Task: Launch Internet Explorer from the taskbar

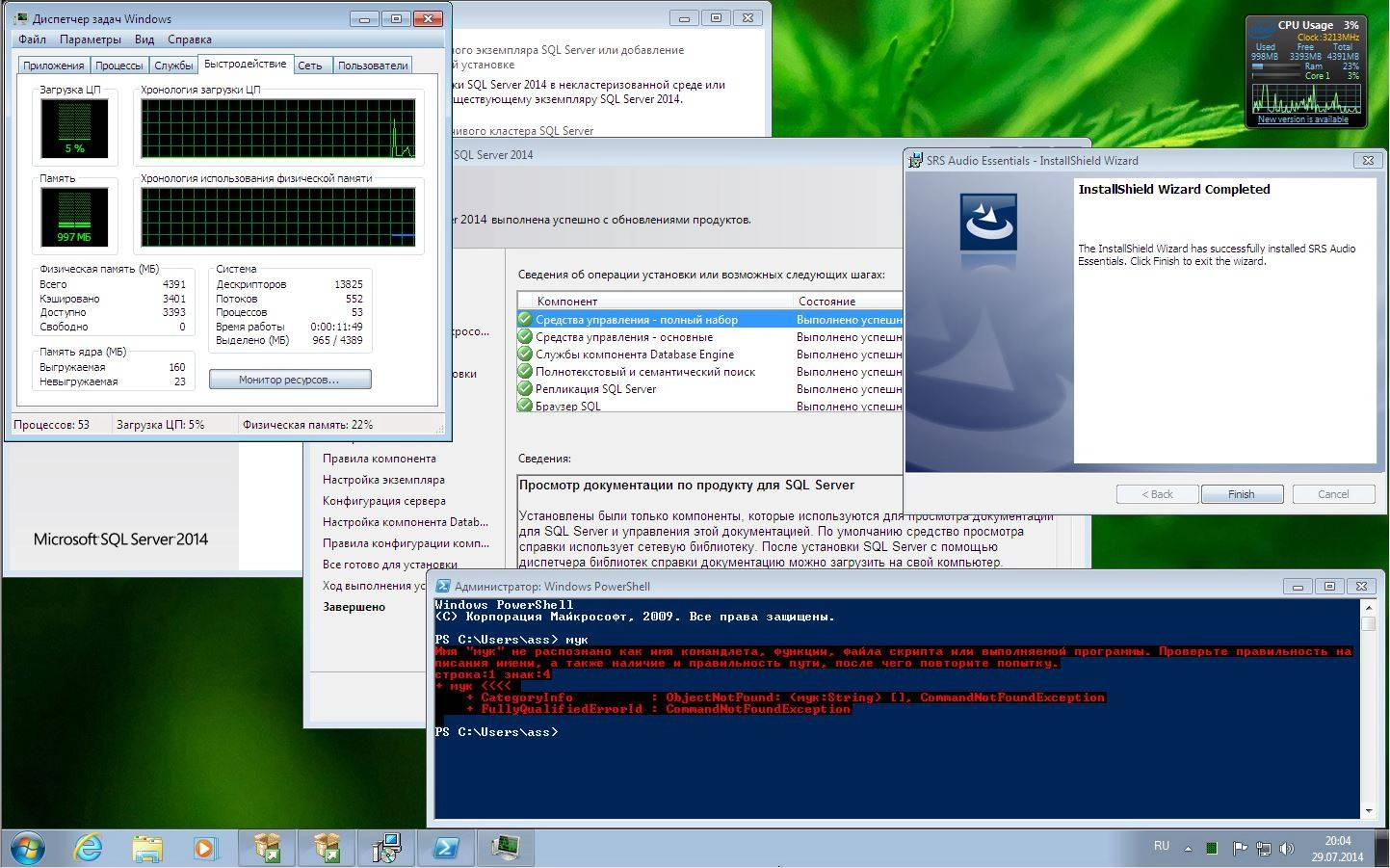Action: pos(88,848)
